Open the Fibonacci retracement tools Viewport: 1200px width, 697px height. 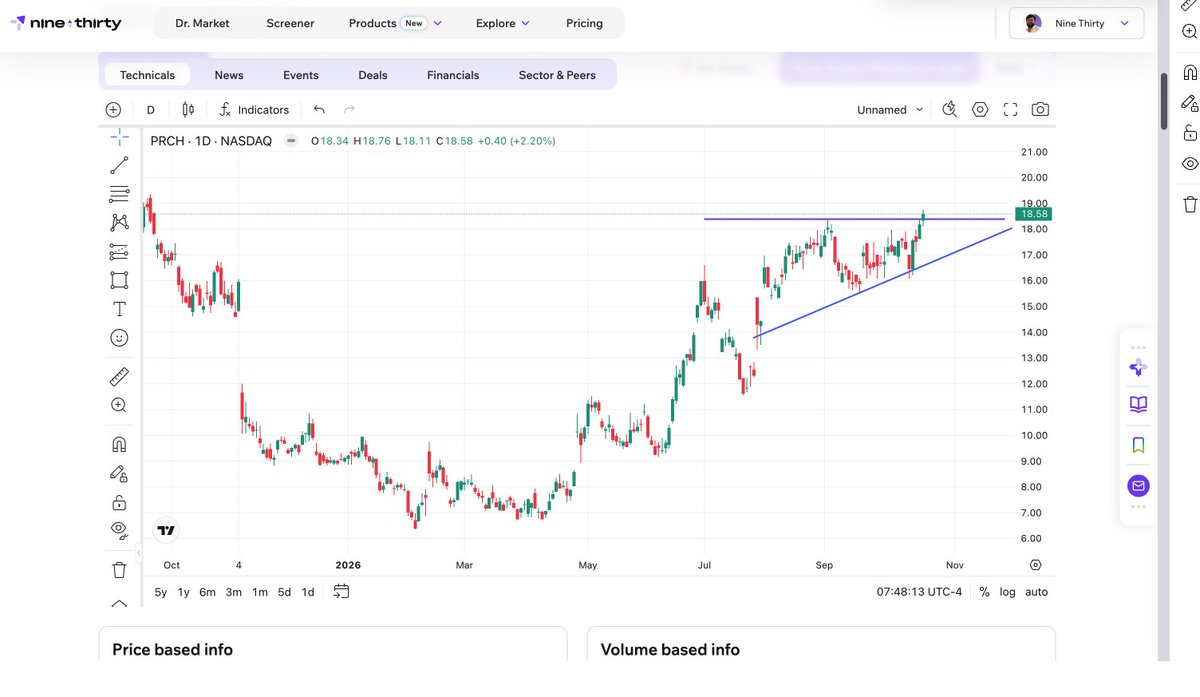point(119,194)
